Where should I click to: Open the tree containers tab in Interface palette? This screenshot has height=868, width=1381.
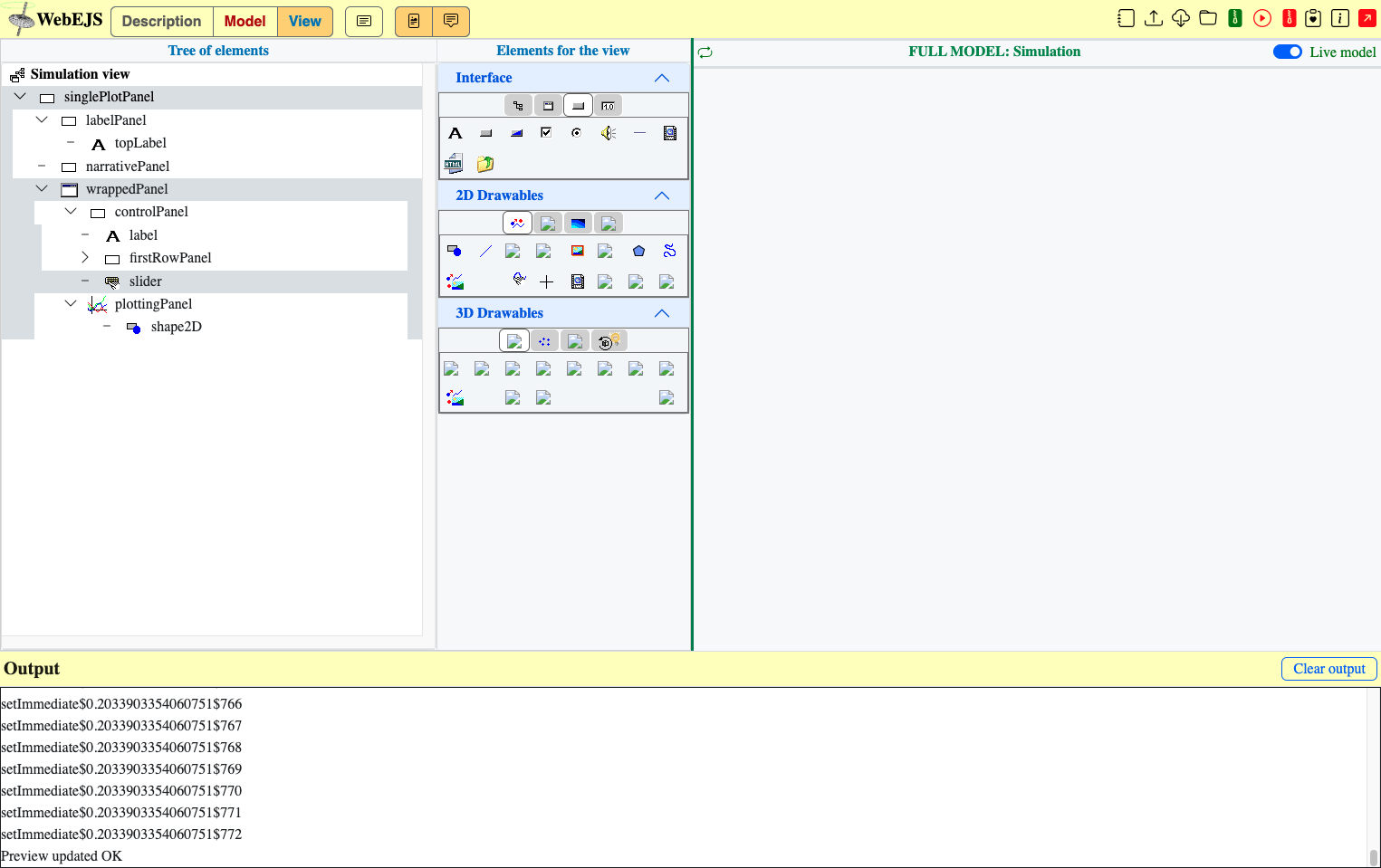point(518,106)
